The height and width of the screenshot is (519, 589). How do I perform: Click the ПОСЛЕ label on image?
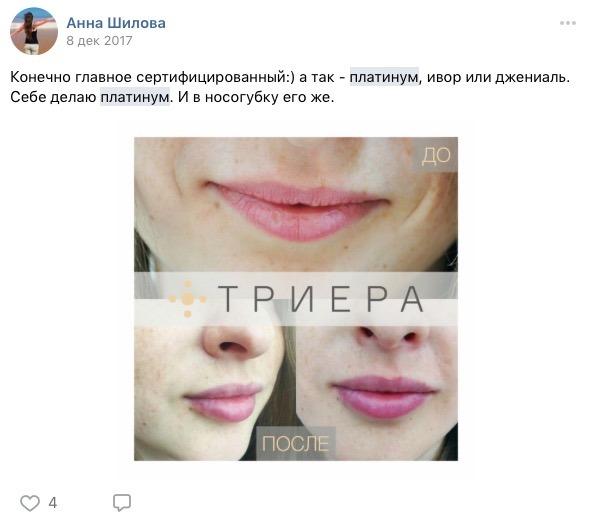click(295, 444)
